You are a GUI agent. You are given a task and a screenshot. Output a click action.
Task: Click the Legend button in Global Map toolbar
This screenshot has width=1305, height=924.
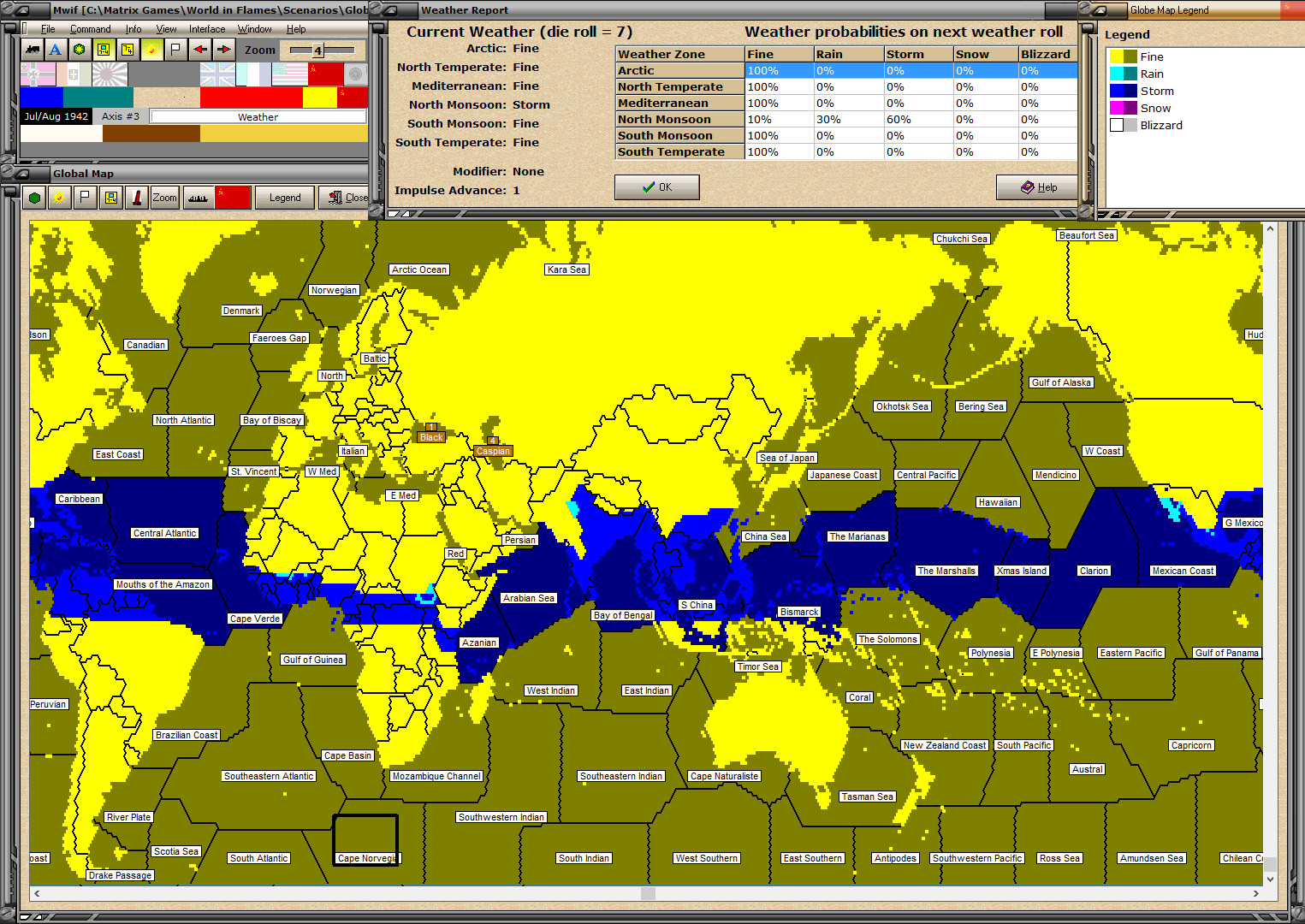tap(285, 198)
